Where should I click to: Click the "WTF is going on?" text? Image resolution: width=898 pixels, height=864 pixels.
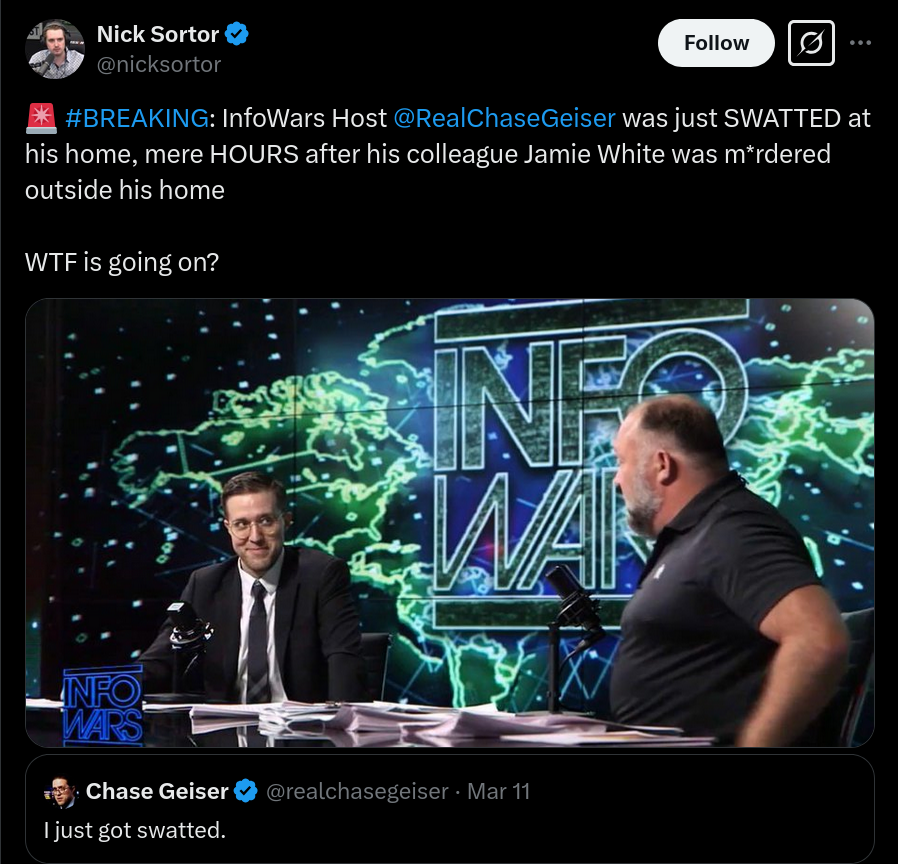point(122,262)
